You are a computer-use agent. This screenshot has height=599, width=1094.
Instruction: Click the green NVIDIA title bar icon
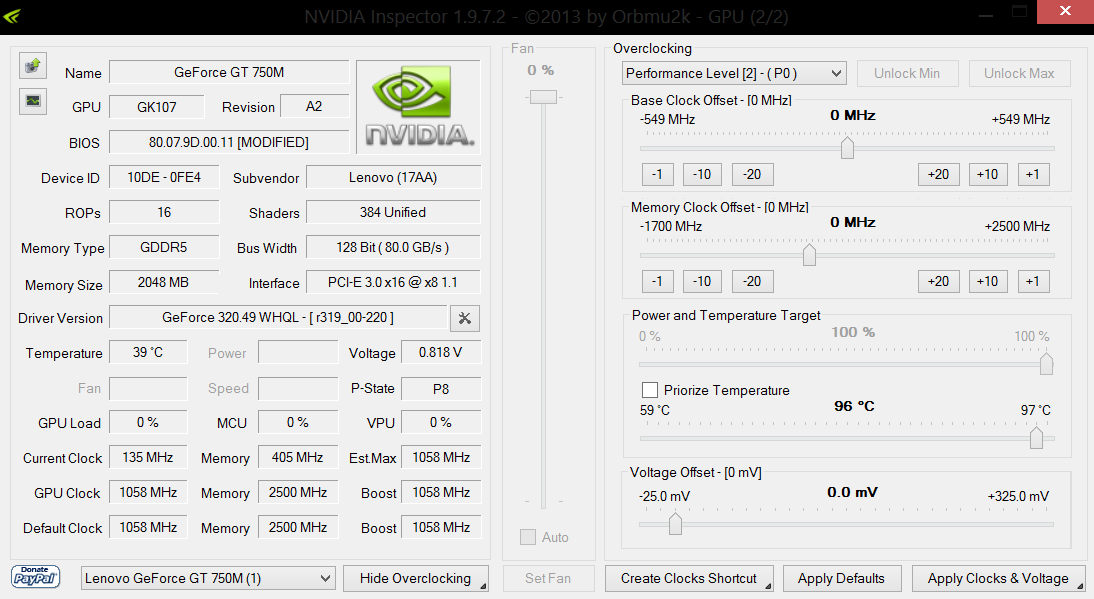12,15
